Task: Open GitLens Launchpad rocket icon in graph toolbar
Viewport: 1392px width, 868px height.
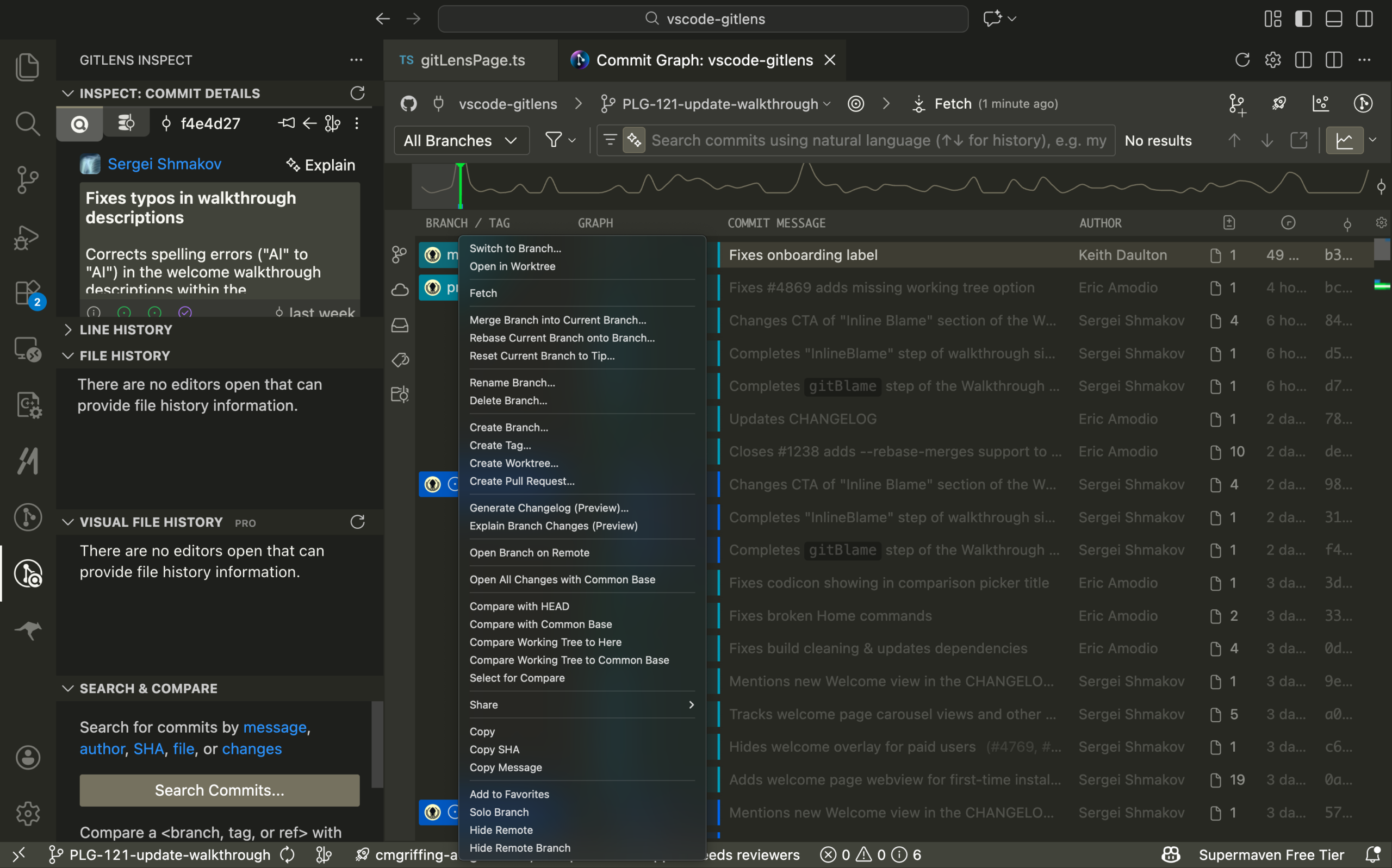Action: [1279, 104]
